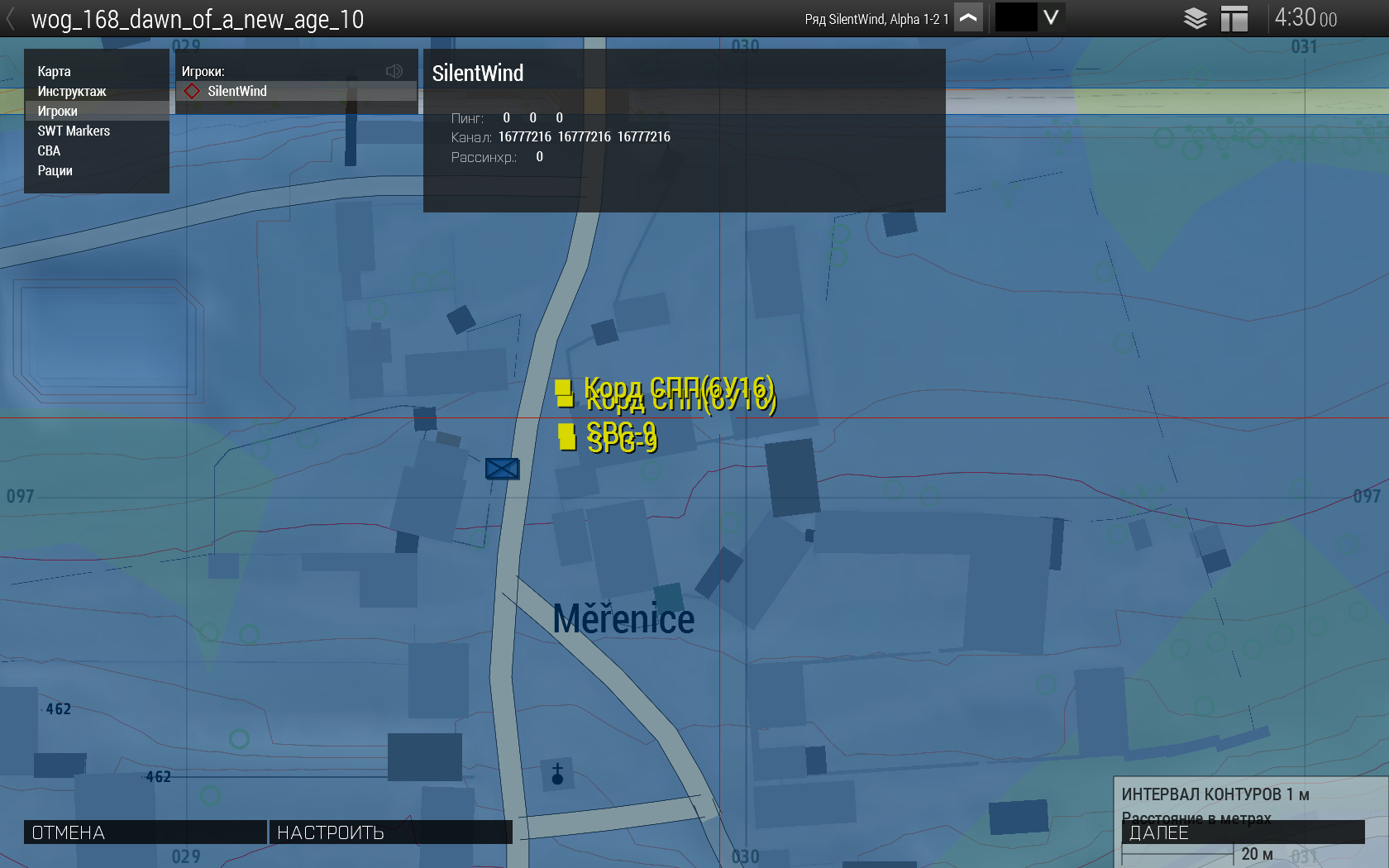Click the map textures layers icon
1389x868 pixels.
pos(1195,18)
